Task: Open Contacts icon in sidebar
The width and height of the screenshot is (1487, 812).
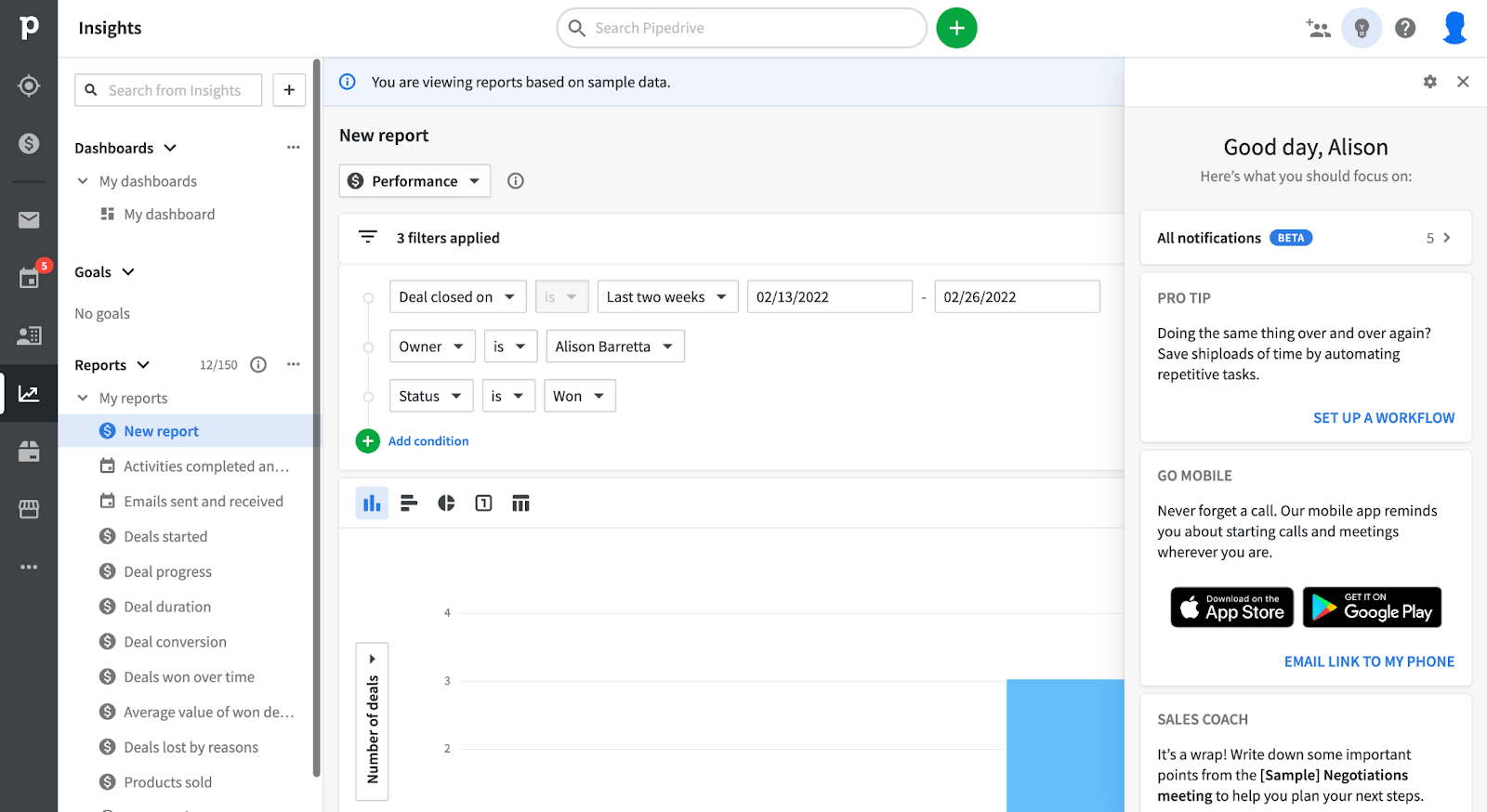Action: (x=29, y=335)
